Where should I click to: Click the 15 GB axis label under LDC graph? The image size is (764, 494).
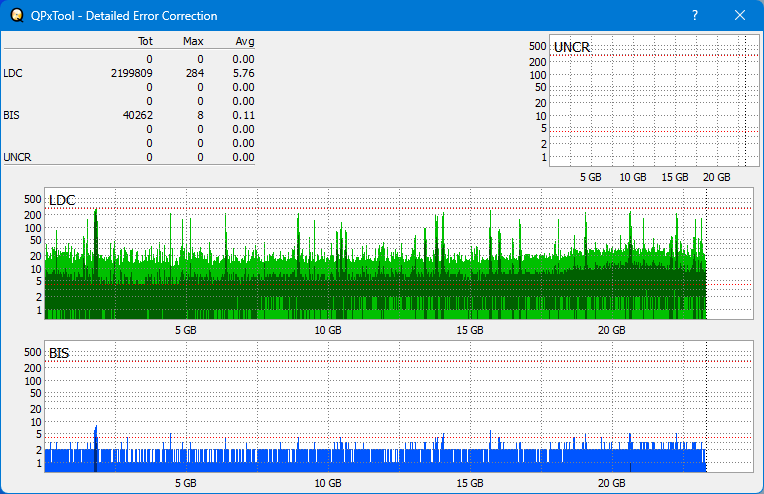[470, 330]
